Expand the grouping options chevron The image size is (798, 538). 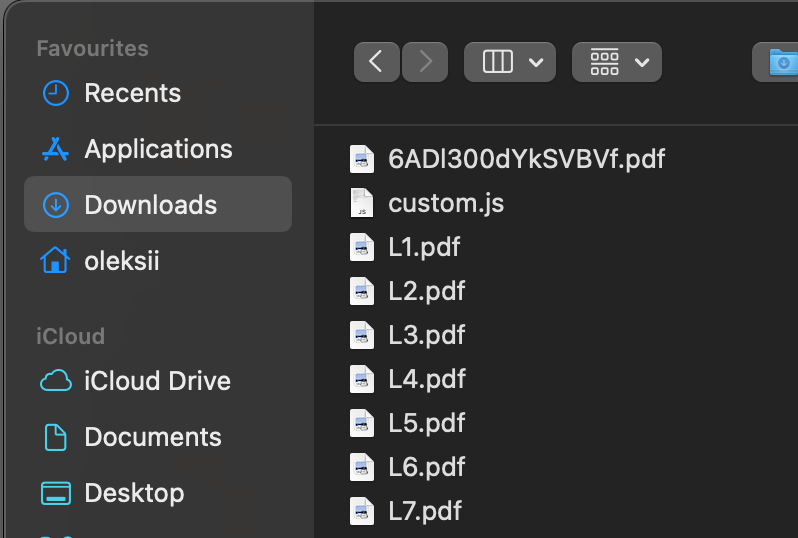tap(642, 63)
